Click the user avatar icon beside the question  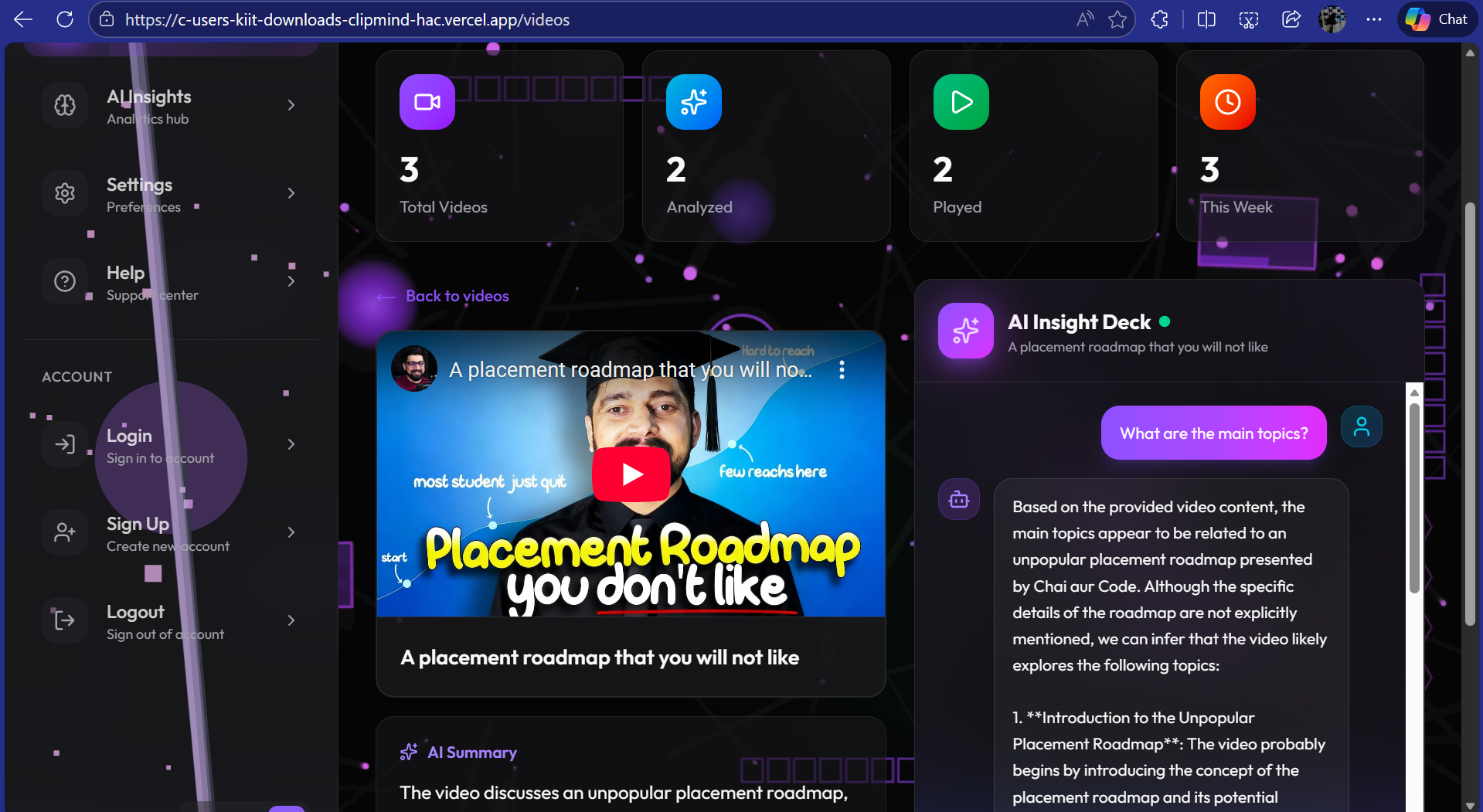pos(1362,426)
